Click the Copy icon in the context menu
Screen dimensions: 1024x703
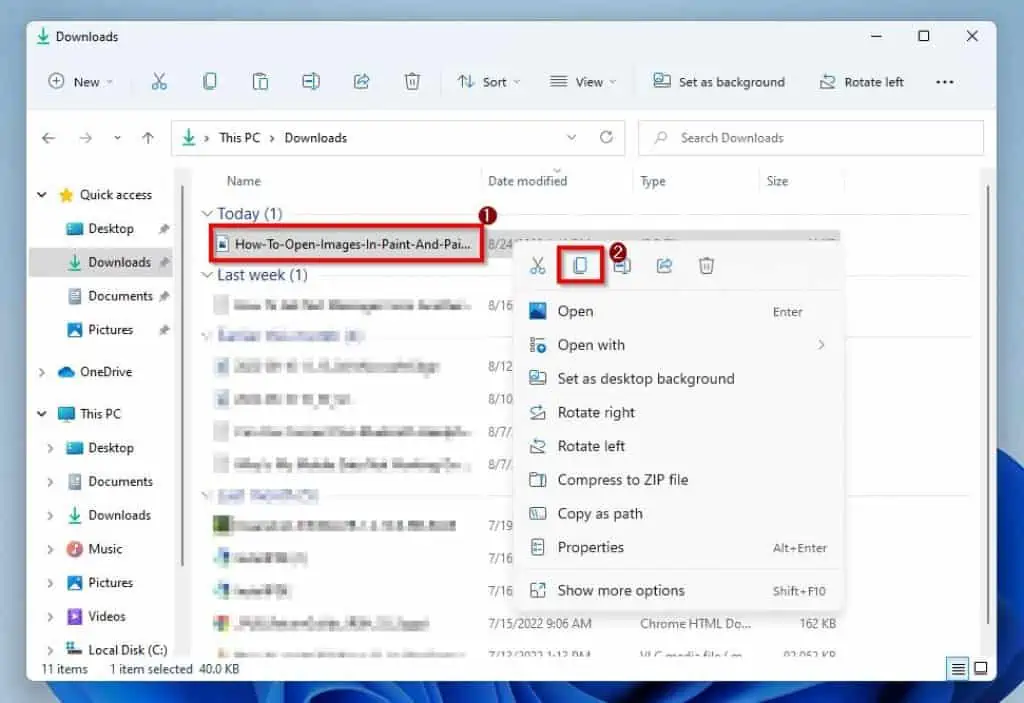click(579, 265)
